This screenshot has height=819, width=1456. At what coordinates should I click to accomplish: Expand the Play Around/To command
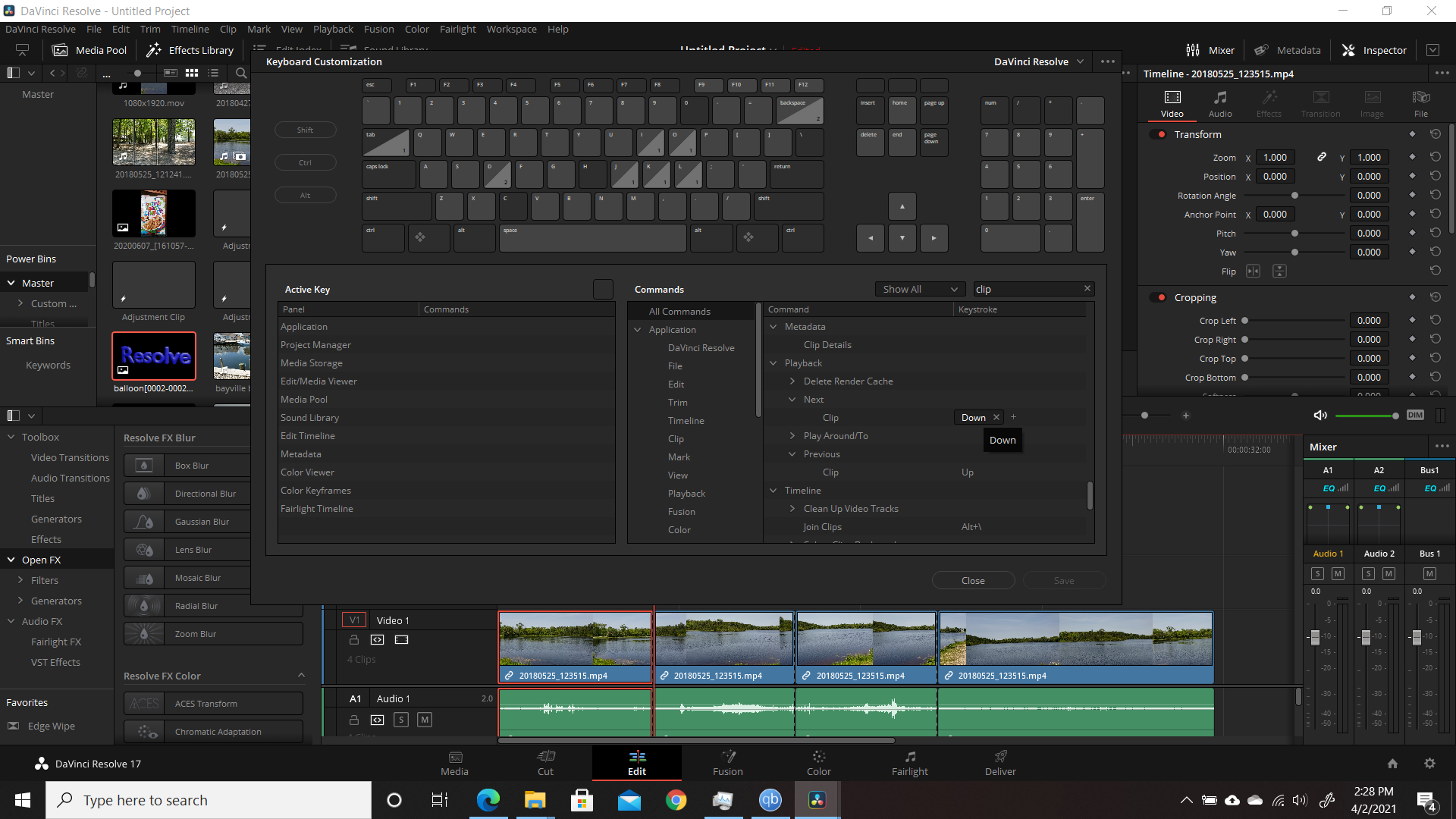(x=792, y=436)
